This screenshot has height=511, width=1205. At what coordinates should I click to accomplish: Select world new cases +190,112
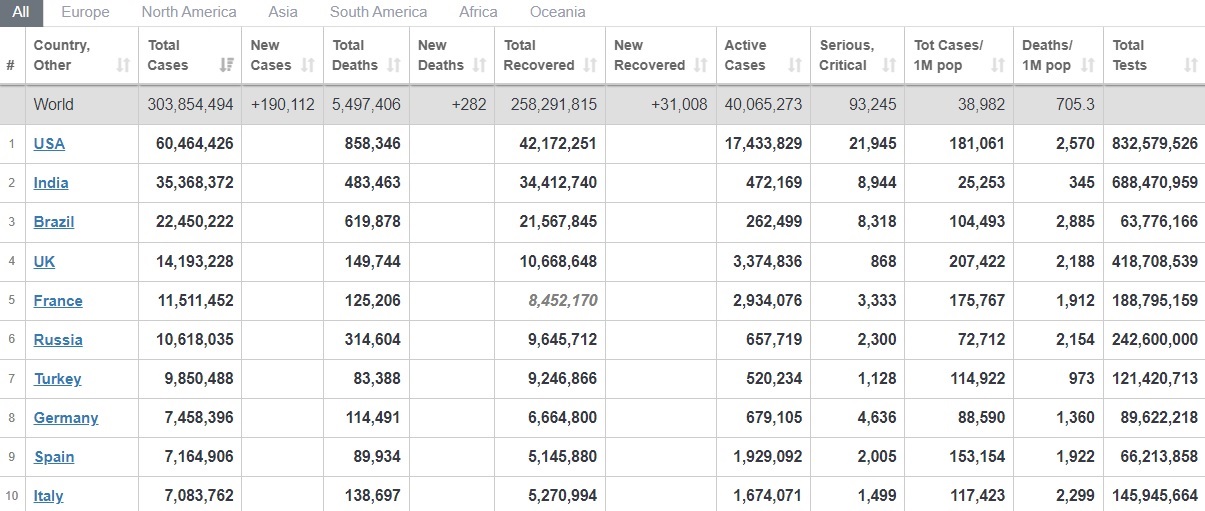pos(282,104)
